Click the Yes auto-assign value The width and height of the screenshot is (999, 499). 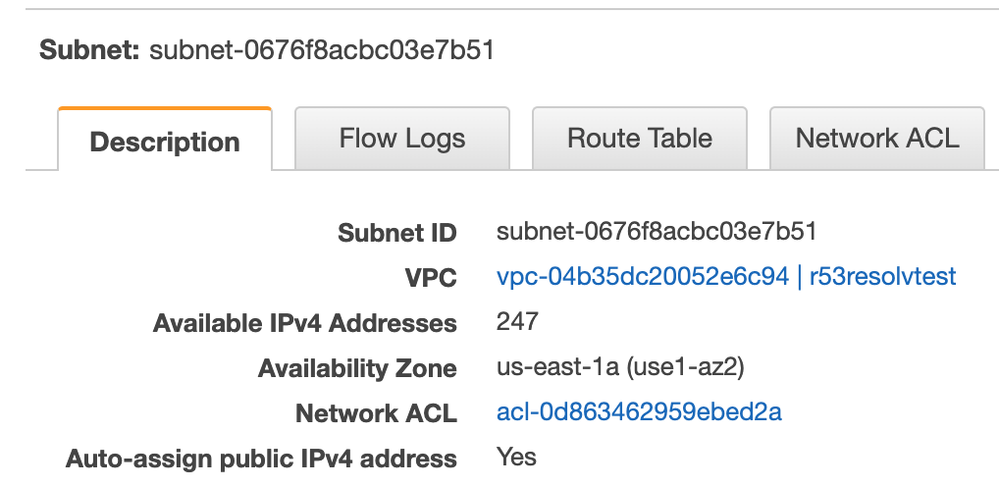pyautogui.click(x=516, y=457)
